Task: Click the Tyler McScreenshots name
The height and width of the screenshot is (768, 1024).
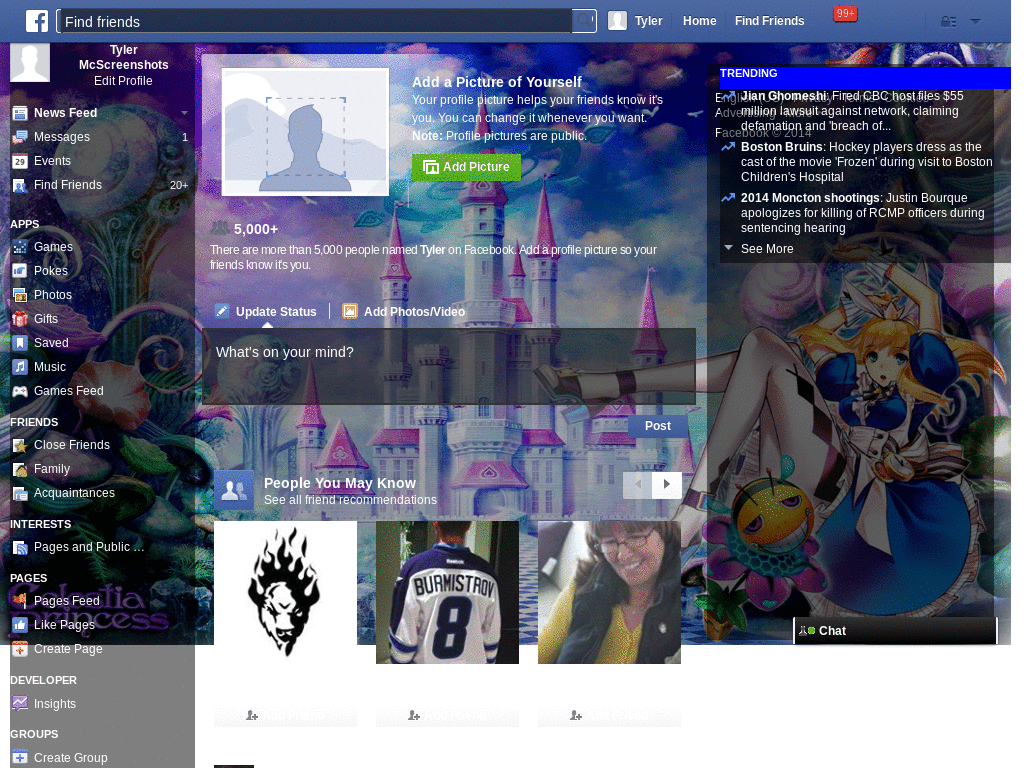Action: tap(123, 57)
